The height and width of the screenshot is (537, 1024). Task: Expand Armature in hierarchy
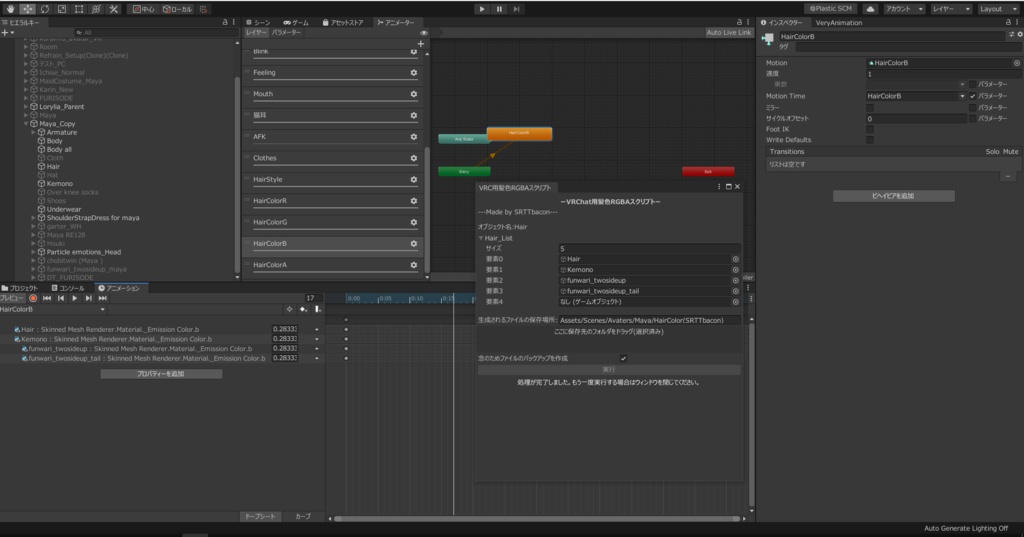33,132
